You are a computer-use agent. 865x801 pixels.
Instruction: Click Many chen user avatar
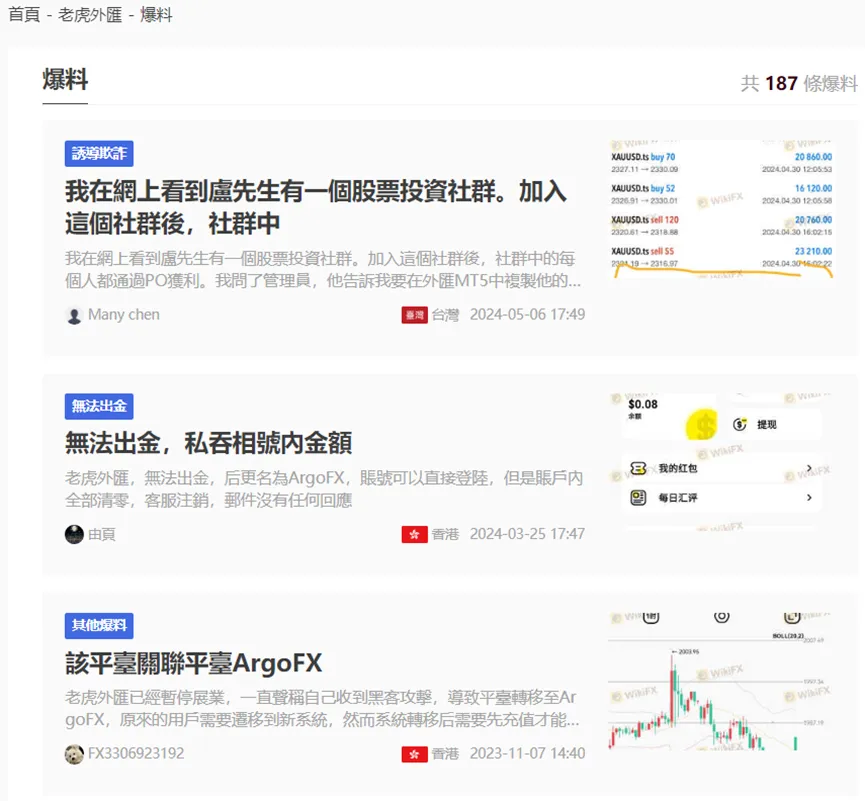pos(74,316)
